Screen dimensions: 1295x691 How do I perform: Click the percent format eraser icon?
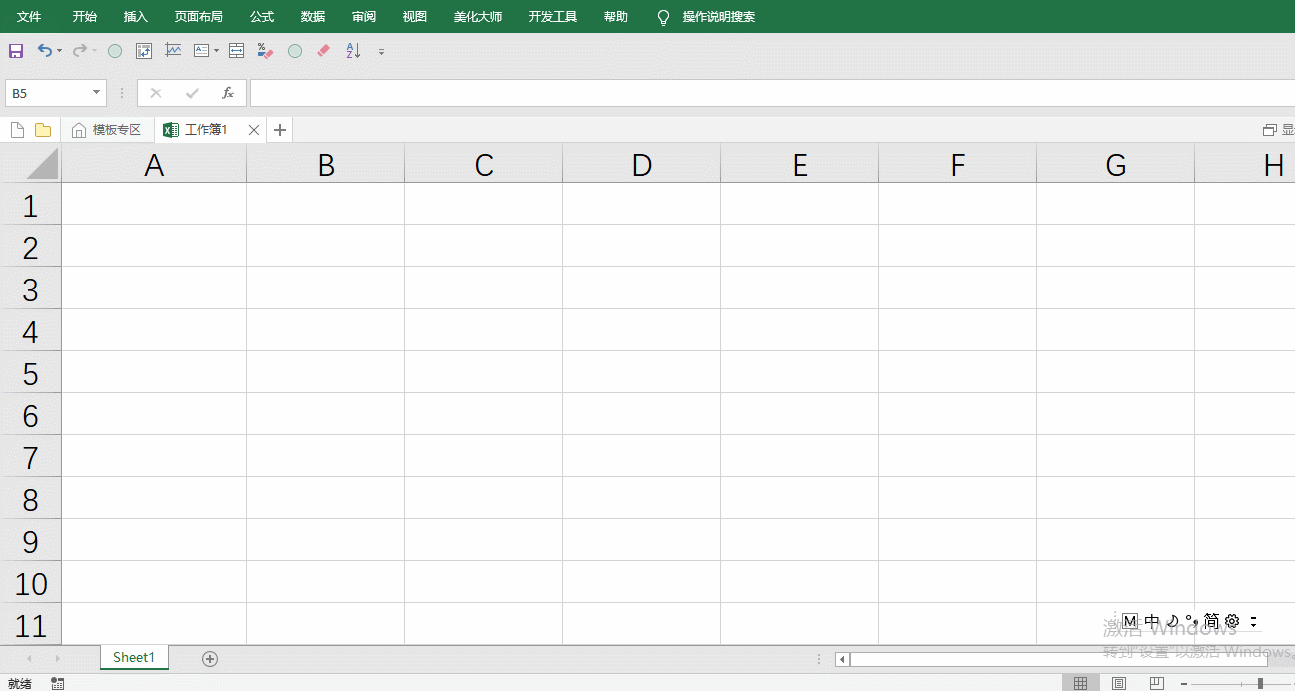coord(265,51)
